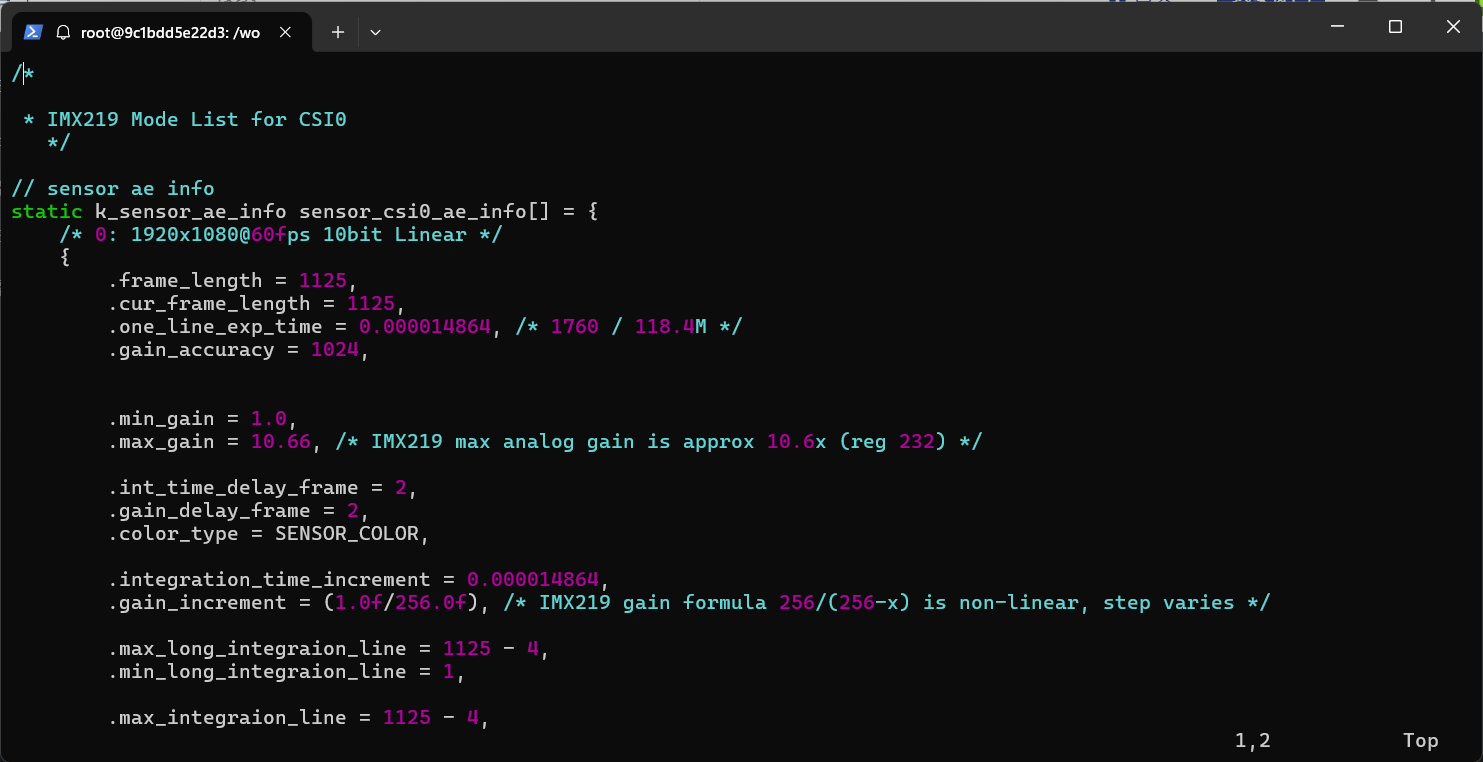The image size is (1483, 762).
Task: Click the bell icon in the tab
Action: click(63, 32)
